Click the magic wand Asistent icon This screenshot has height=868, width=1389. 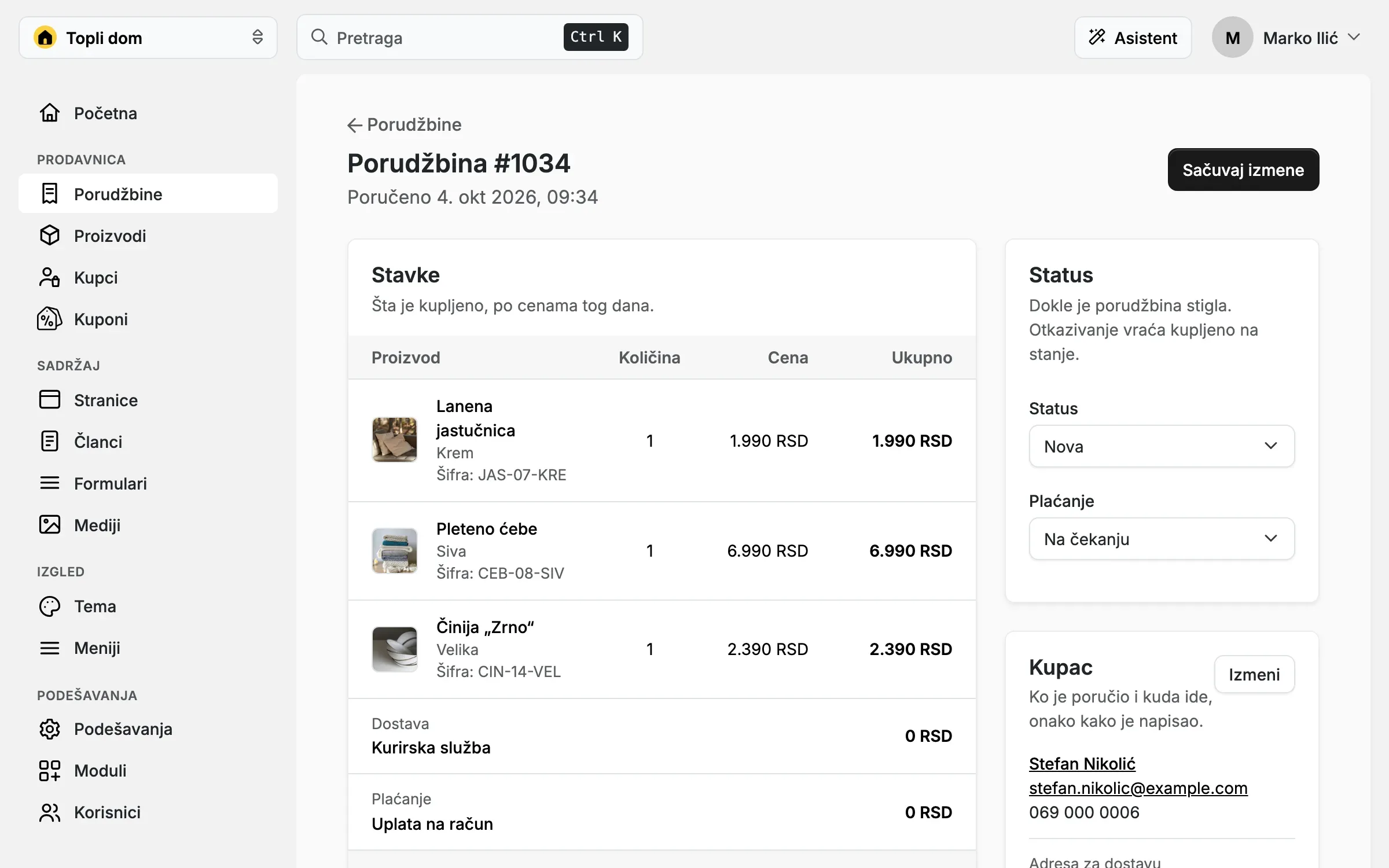[1097, 37]
